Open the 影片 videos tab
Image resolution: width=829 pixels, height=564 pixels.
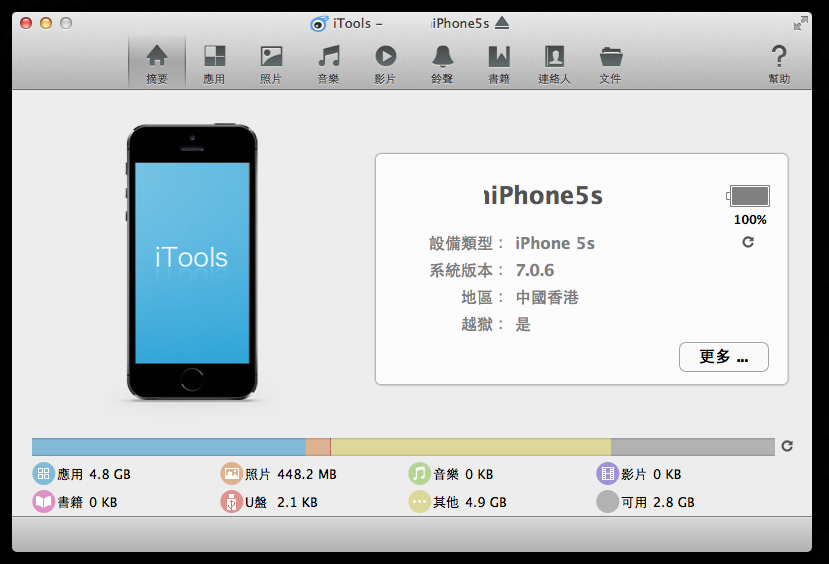(385, 64)
